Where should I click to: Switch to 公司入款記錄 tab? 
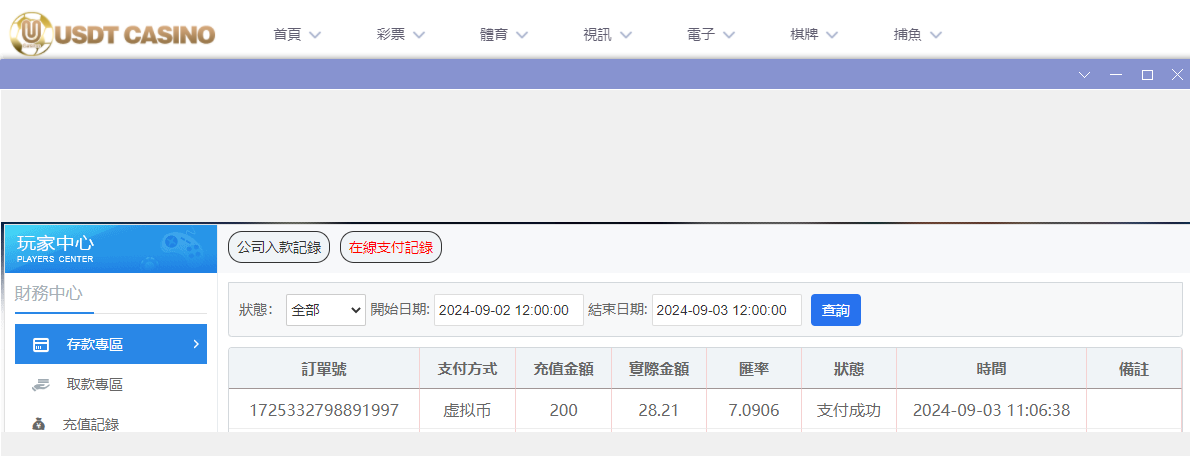pyautogui.click(x=279, y=248)
